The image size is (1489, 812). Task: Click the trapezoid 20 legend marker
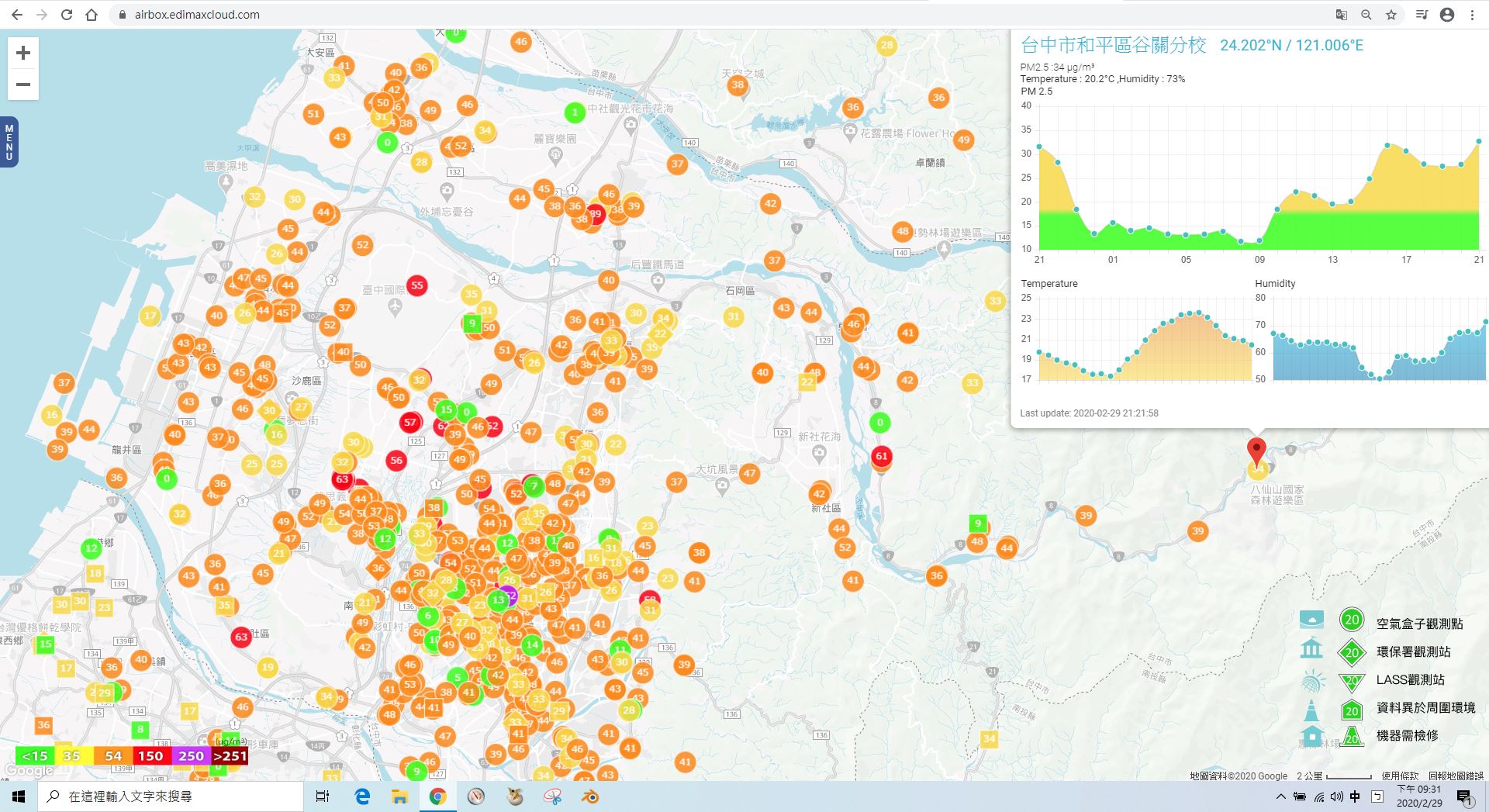[1352, 736]
